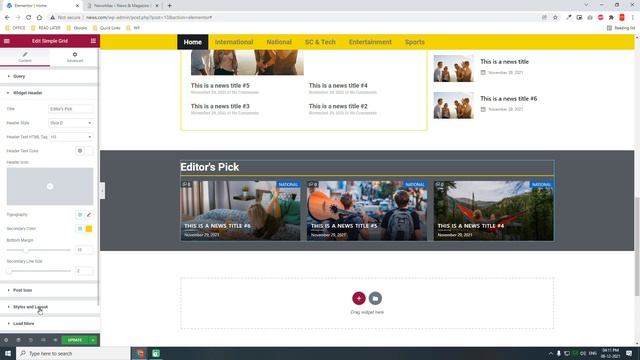This screenshot has height=360, width=640.
Task: Collapse the Widget Header section
Action: (x=49, y=93)
